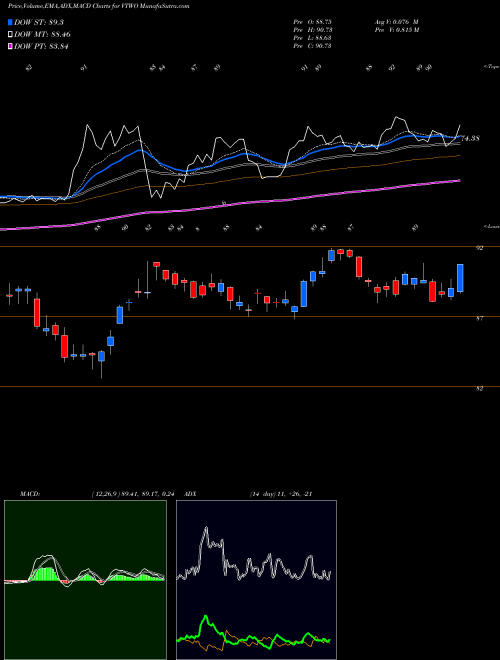This screenshot has width=500, height=660.
Task: Click the chart title mentioning VTWO MunafaSutra.com
Action: 98,6
